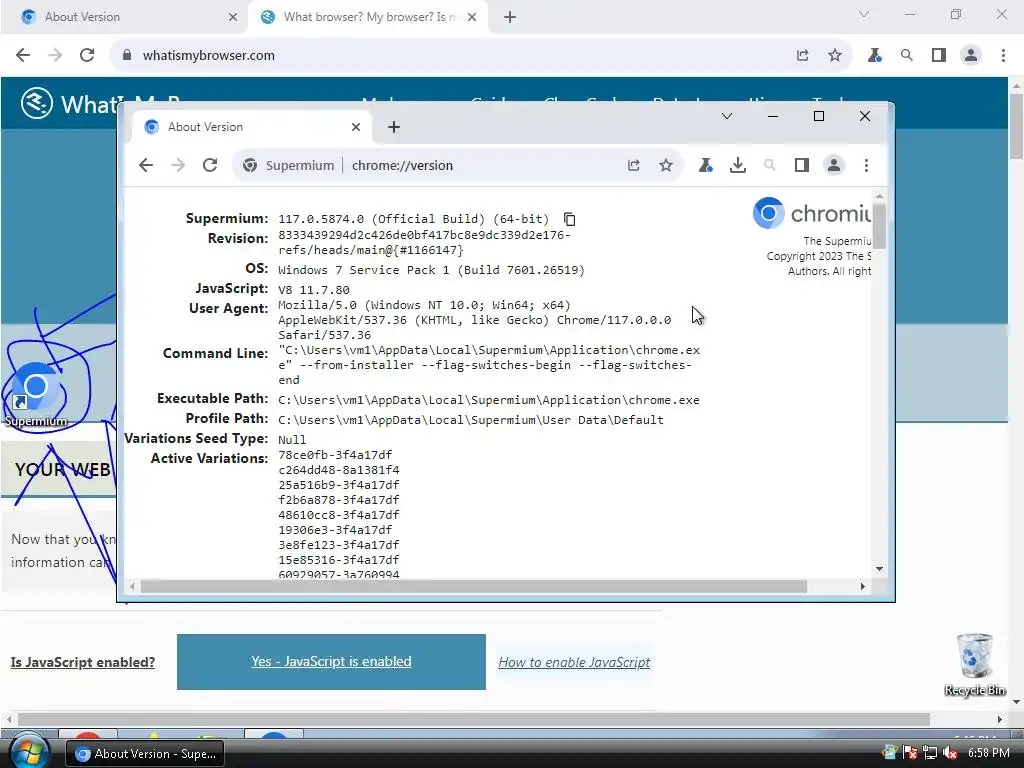Open the profile avatar in the front window
The image size is (1024, 768).
834,165
